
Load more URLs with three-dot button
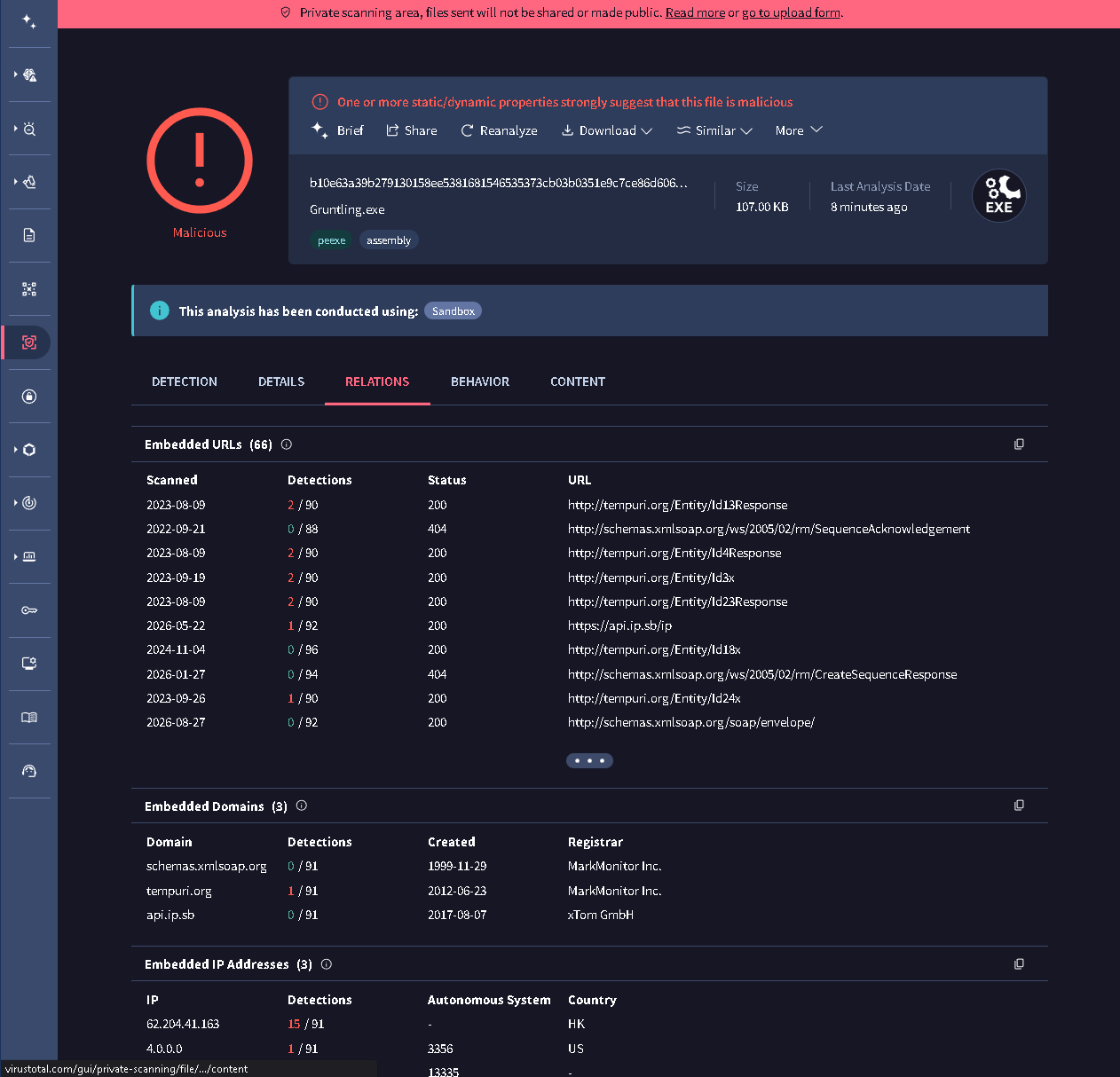[x=589, y=760]
